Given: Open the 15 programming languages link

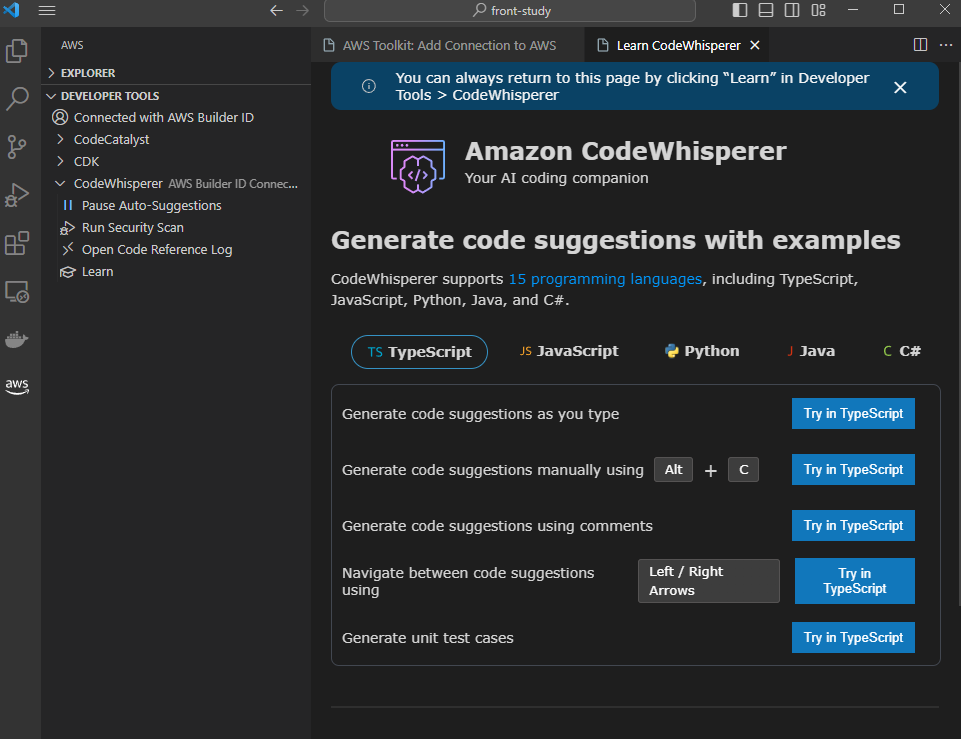Looking at the screenshot, I should point(605,279).
